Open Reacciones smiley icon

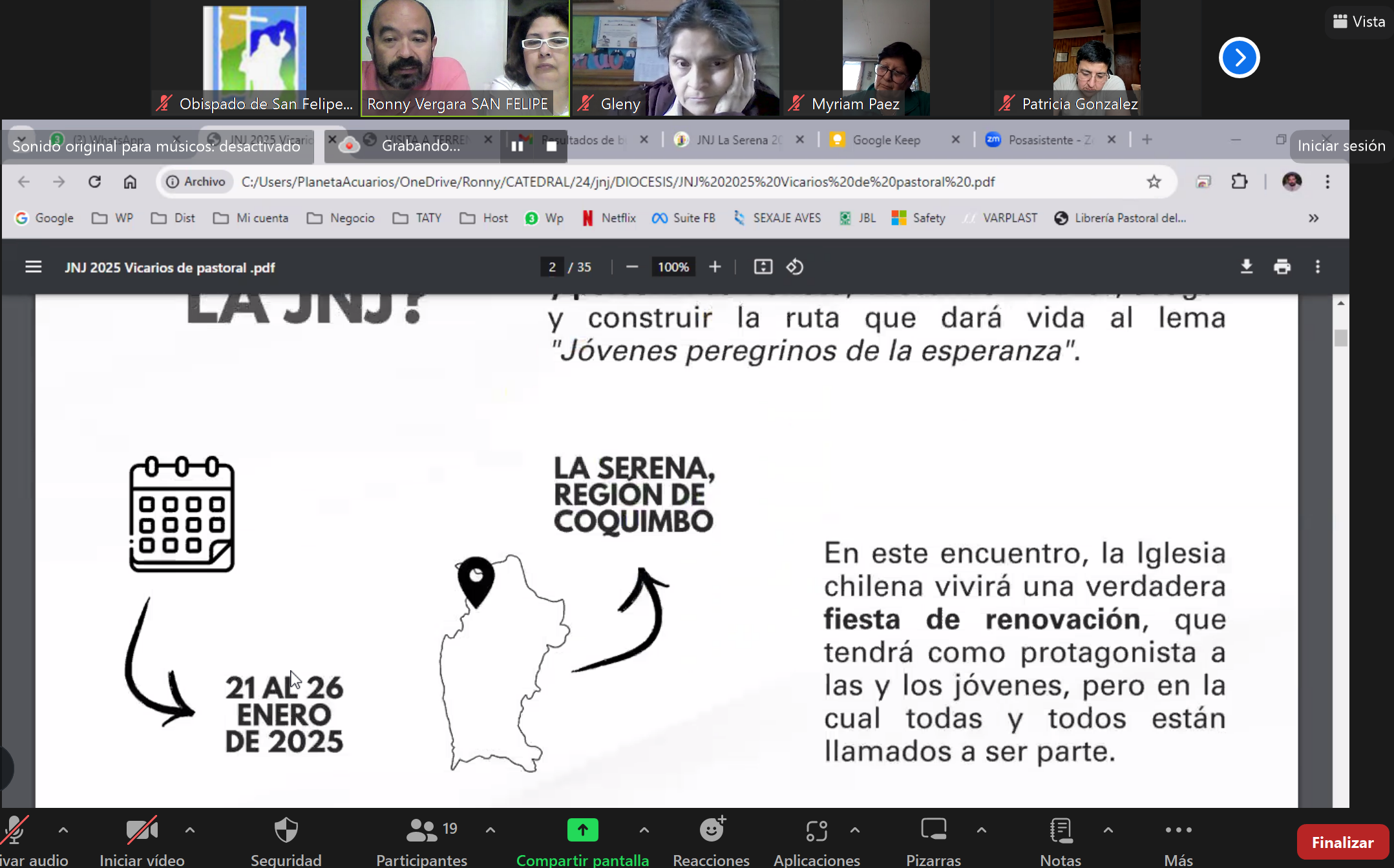point(712,829)
